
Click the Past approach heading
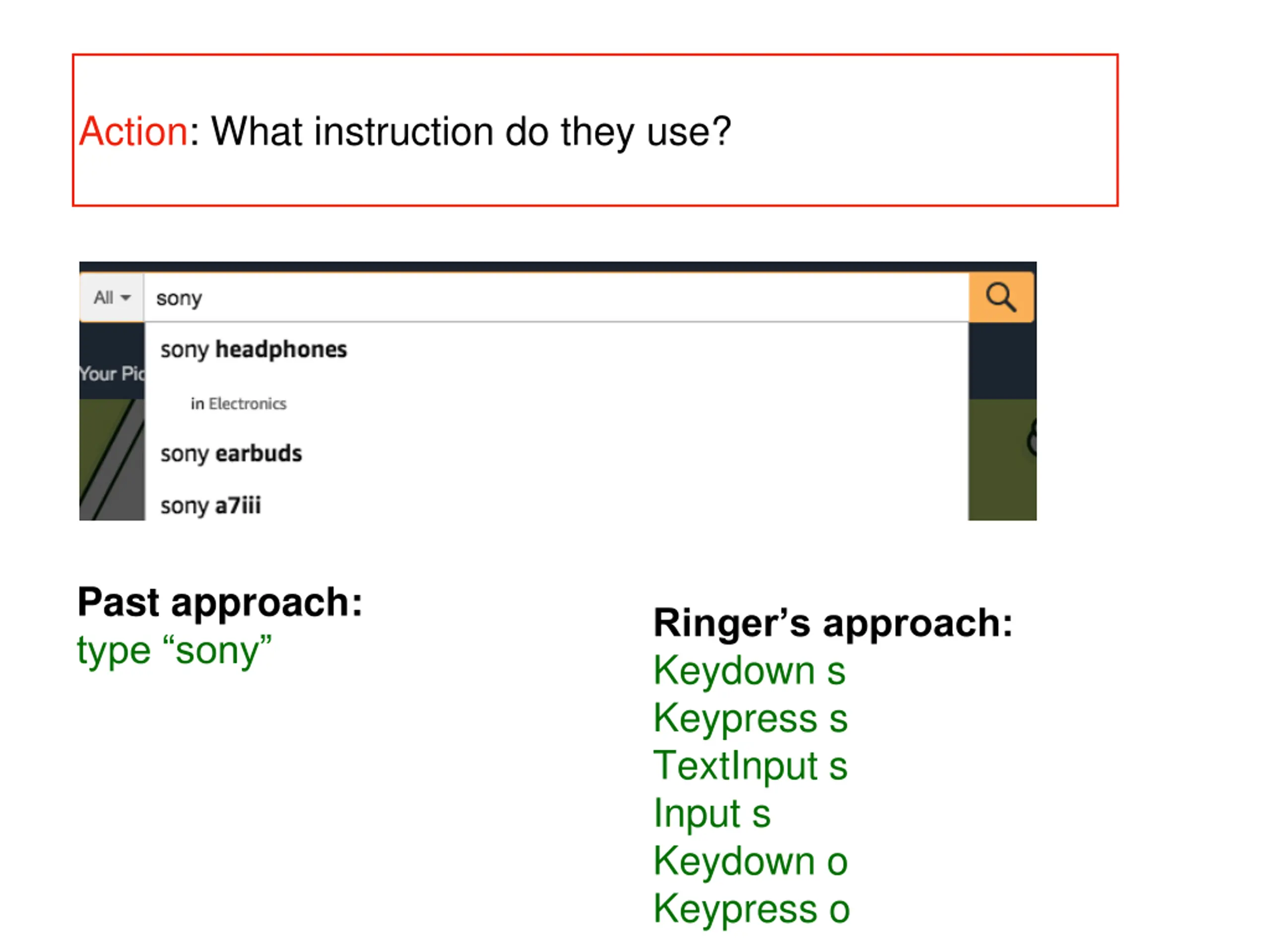(220, 602)
